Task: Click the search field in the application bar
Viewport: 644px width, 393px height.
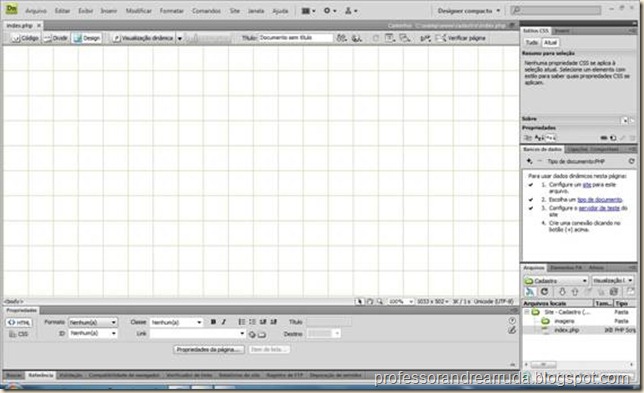Action: 556,10
